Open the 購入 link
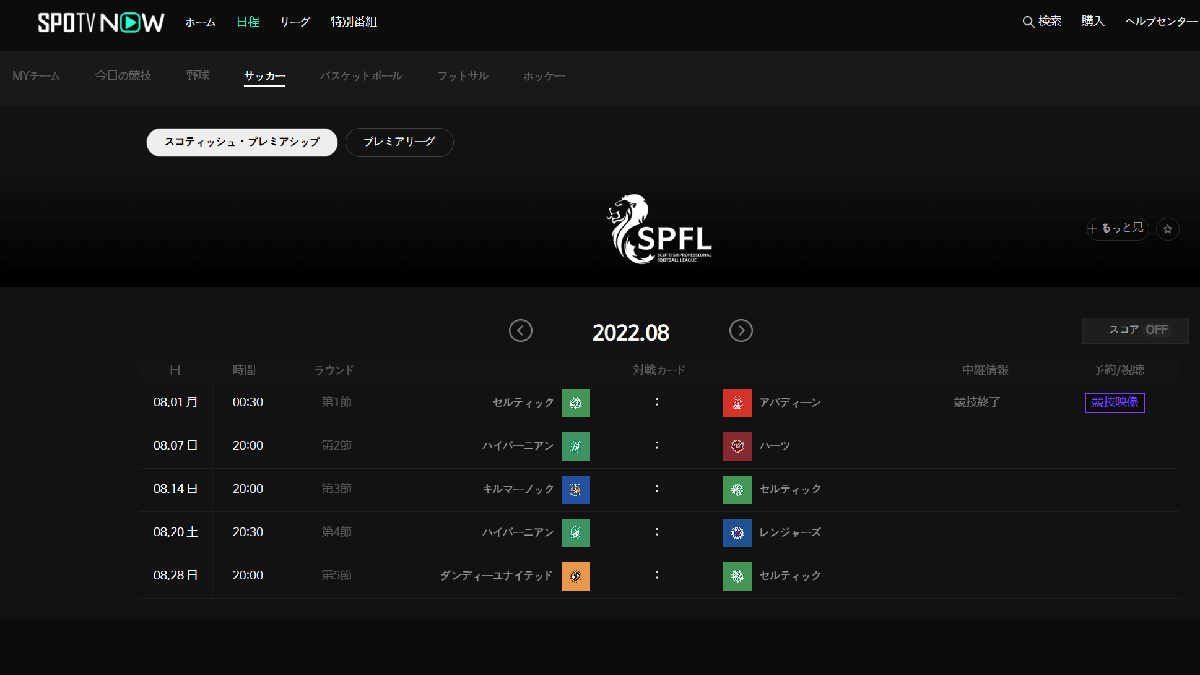Screen dimensions: 1200x675 point(1093,22)
